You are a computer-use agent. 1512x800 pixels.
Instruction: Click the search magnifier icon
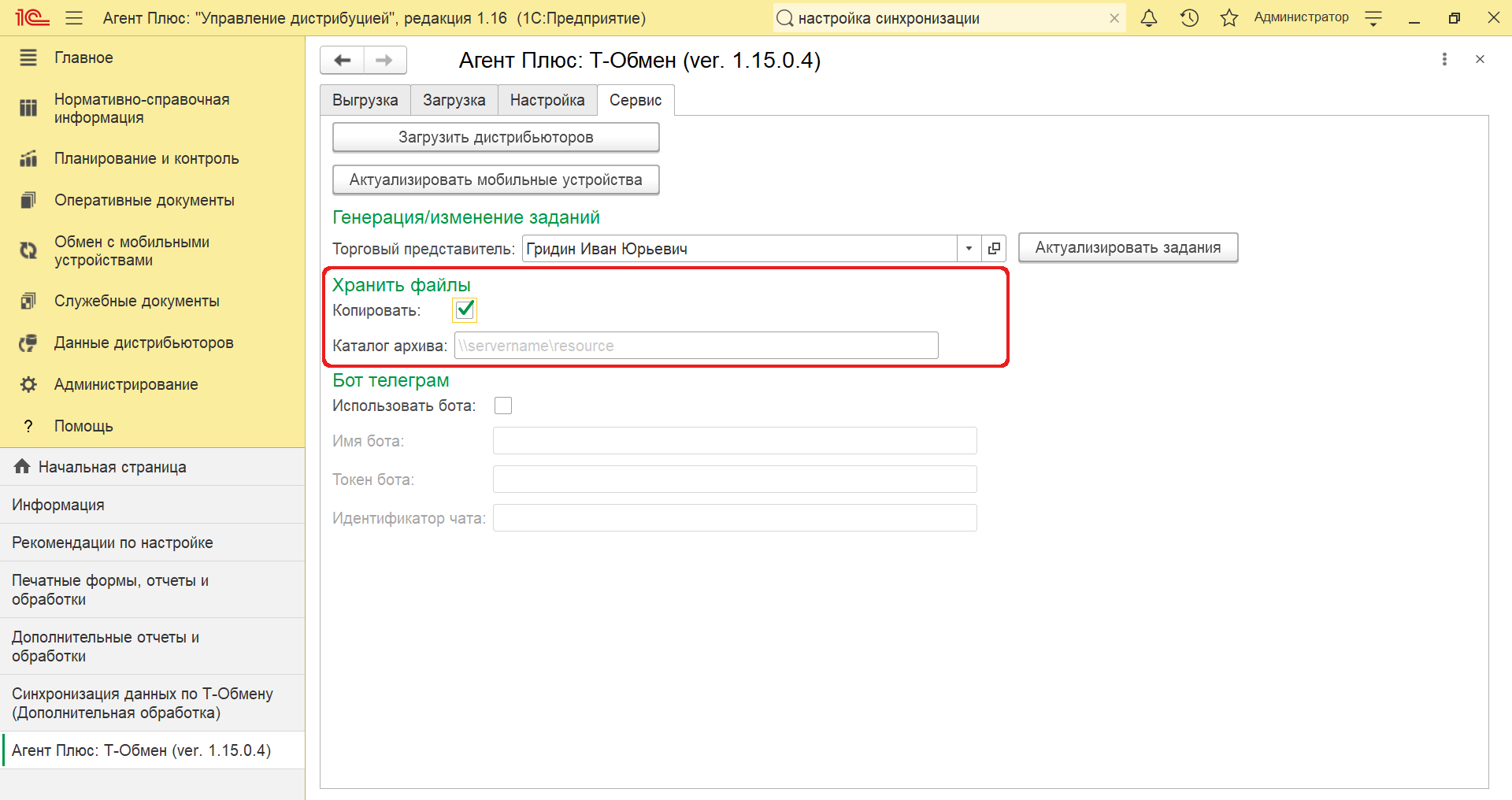(x=784, y=18)
